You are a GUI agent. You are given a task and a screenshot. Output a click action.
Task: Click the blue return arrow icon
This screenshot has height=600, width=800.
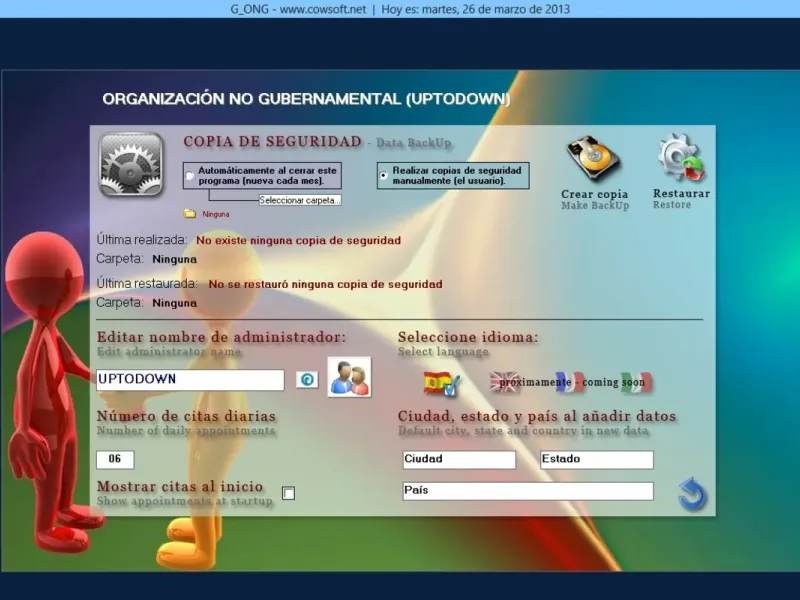pyautogui.click(x=692, y=494)
